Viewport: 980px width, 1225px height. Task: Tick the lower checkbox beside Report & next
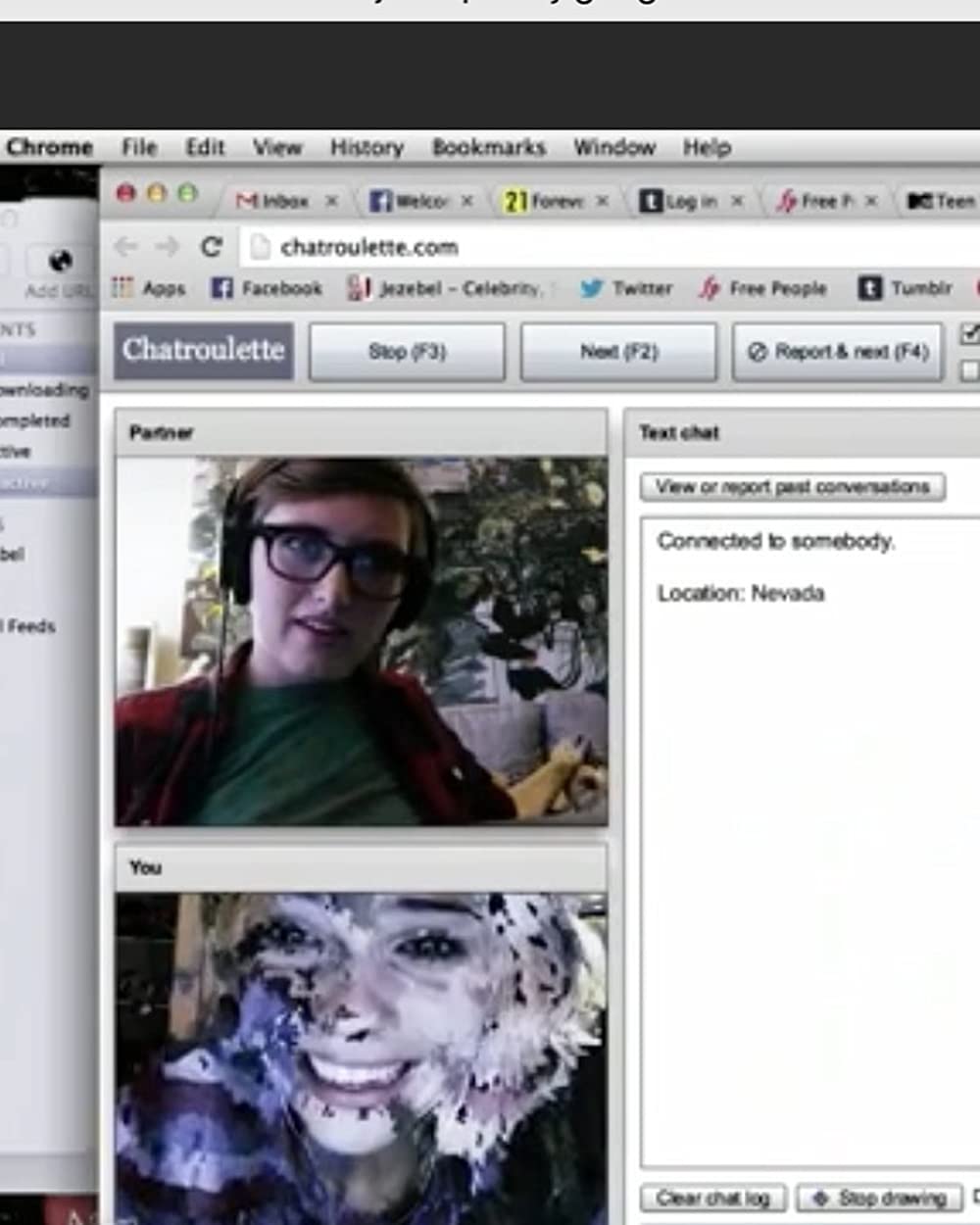click(969, 370)
